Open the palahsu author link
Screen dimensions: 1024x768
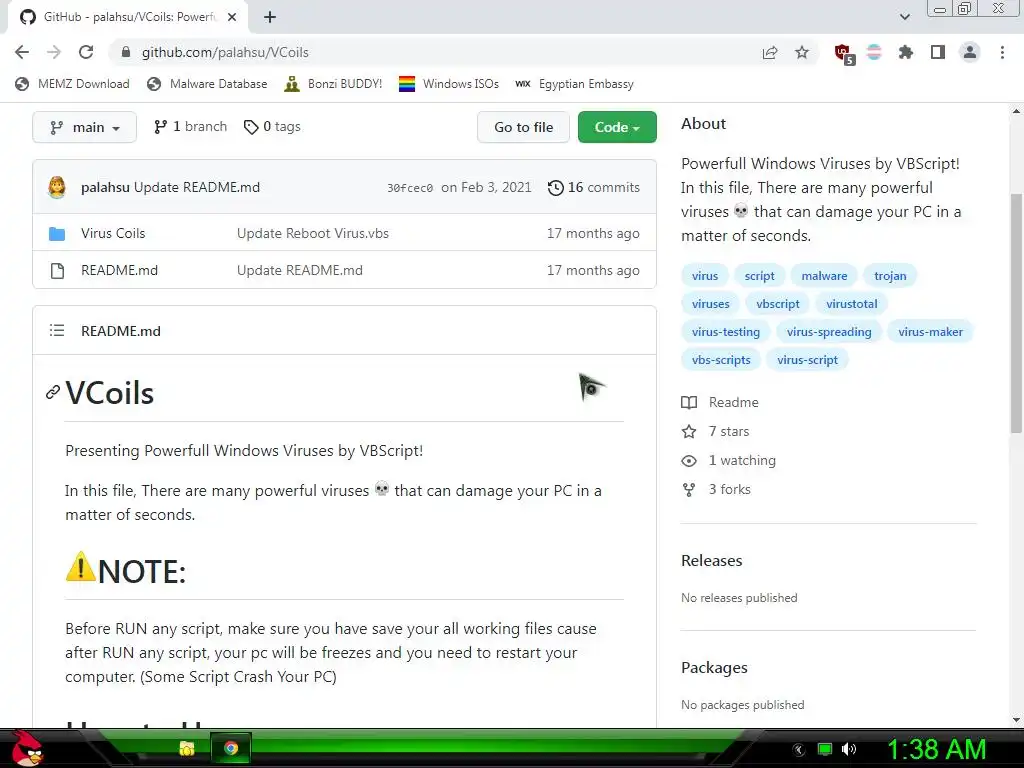[105, 187]
